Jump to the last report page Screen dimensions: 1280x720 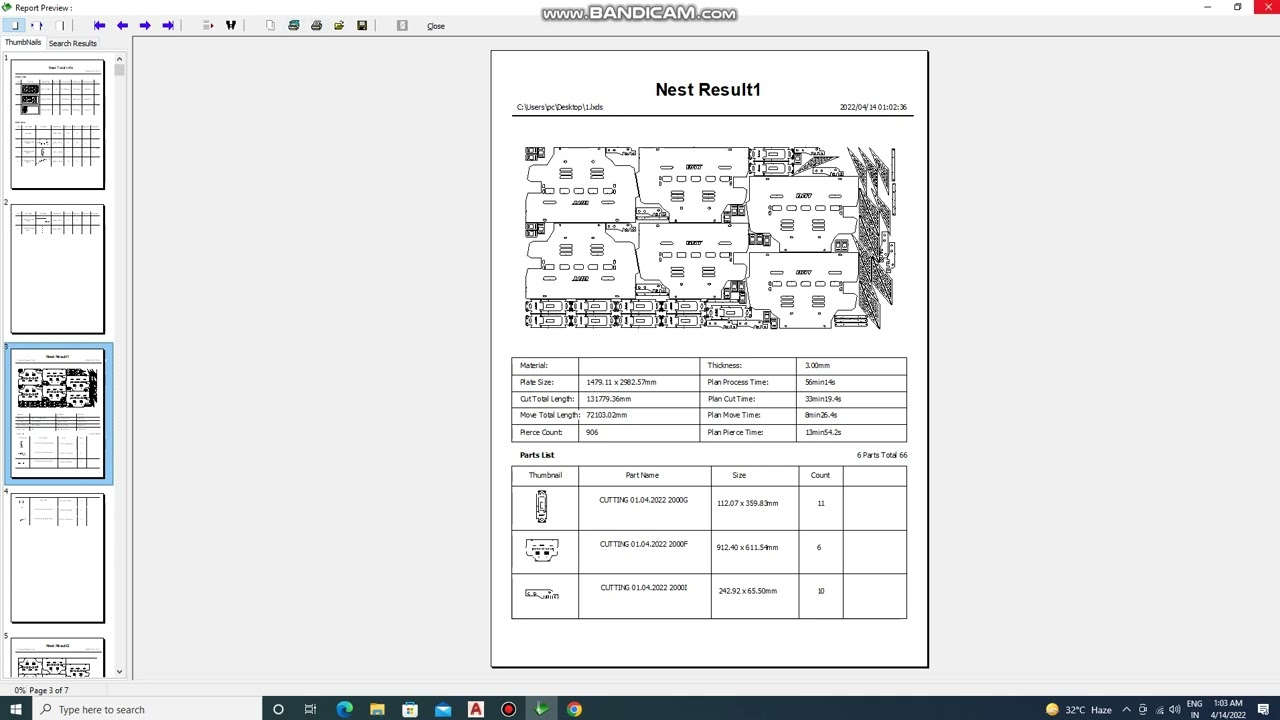click(x=168, y=25)
